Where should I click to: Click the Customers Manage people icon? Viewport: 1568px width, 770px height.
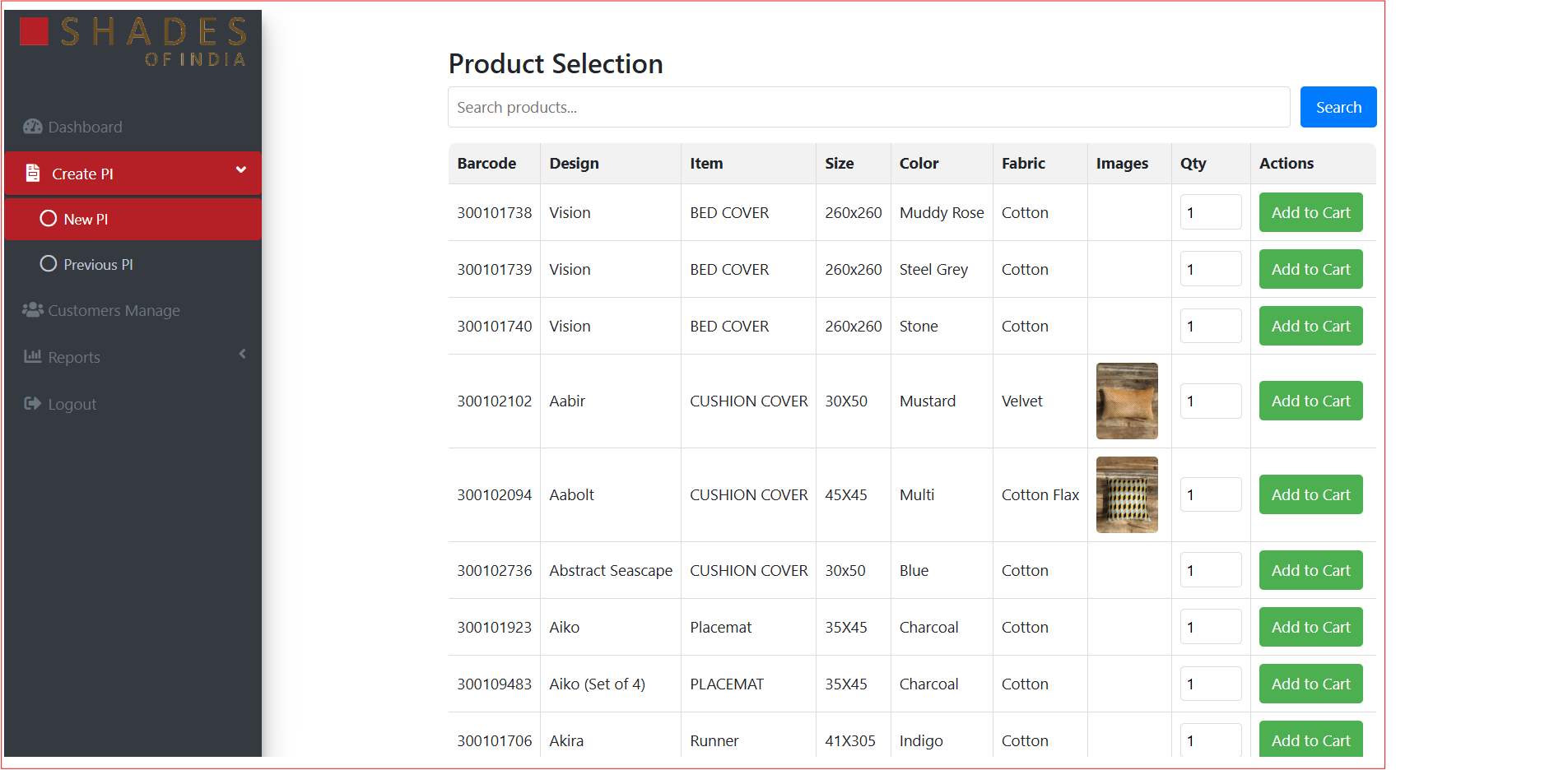[x=32, y=310]
